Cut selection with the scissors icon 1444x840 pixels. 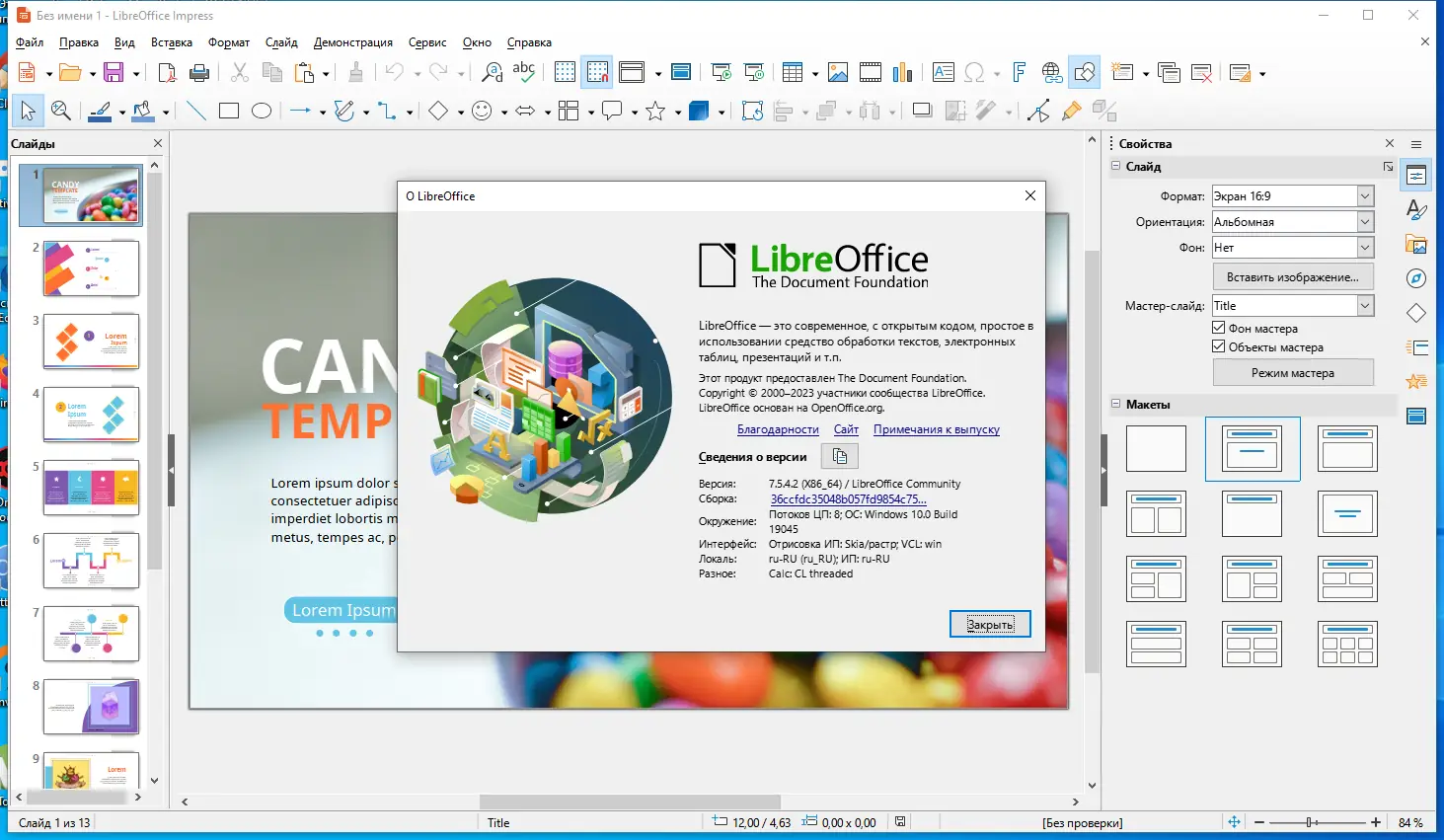[240, 72]
